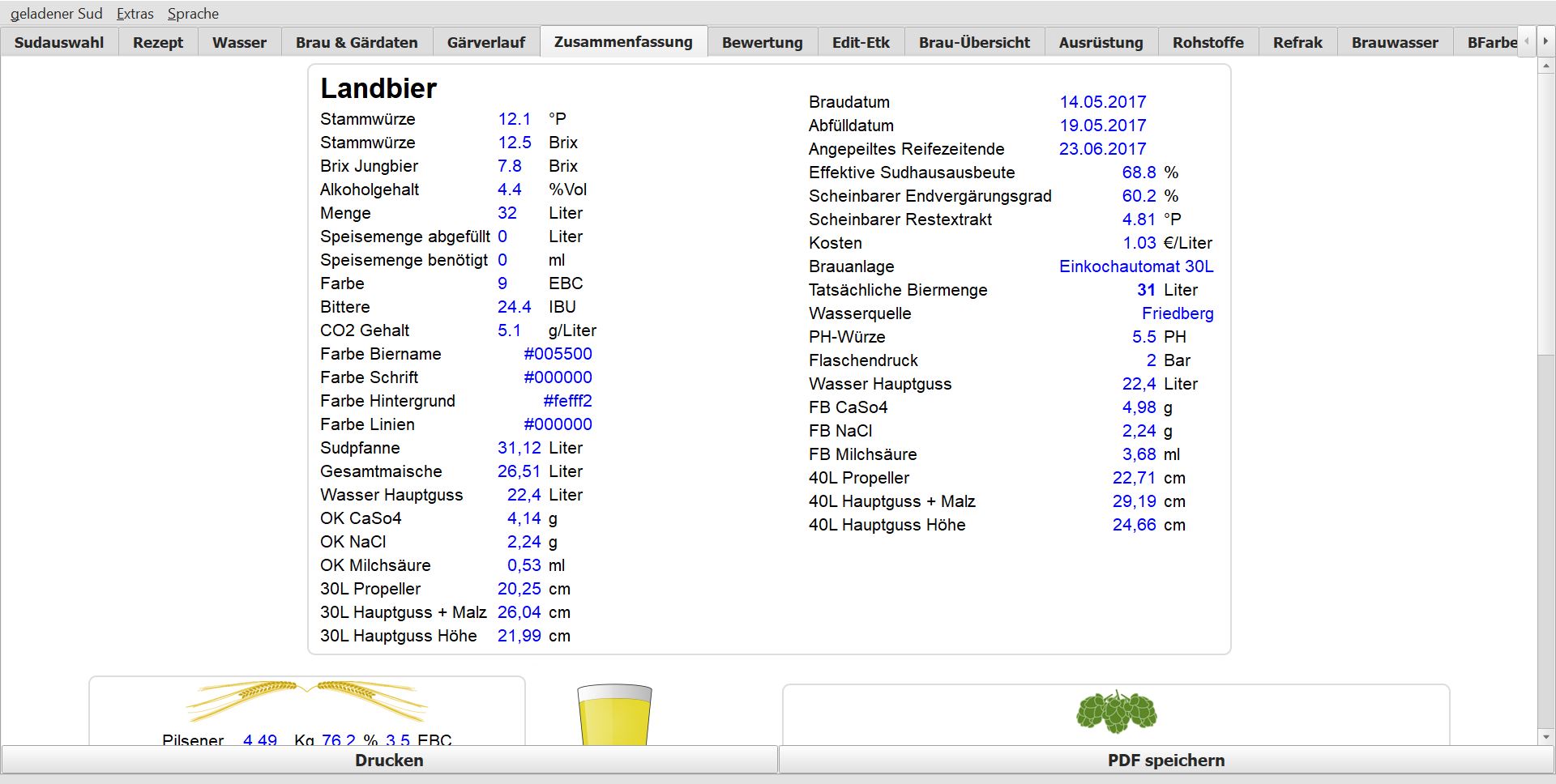Screen dimensions: 1556x784
Task: Open the Extras menu
Action: [x=135, y=14]
